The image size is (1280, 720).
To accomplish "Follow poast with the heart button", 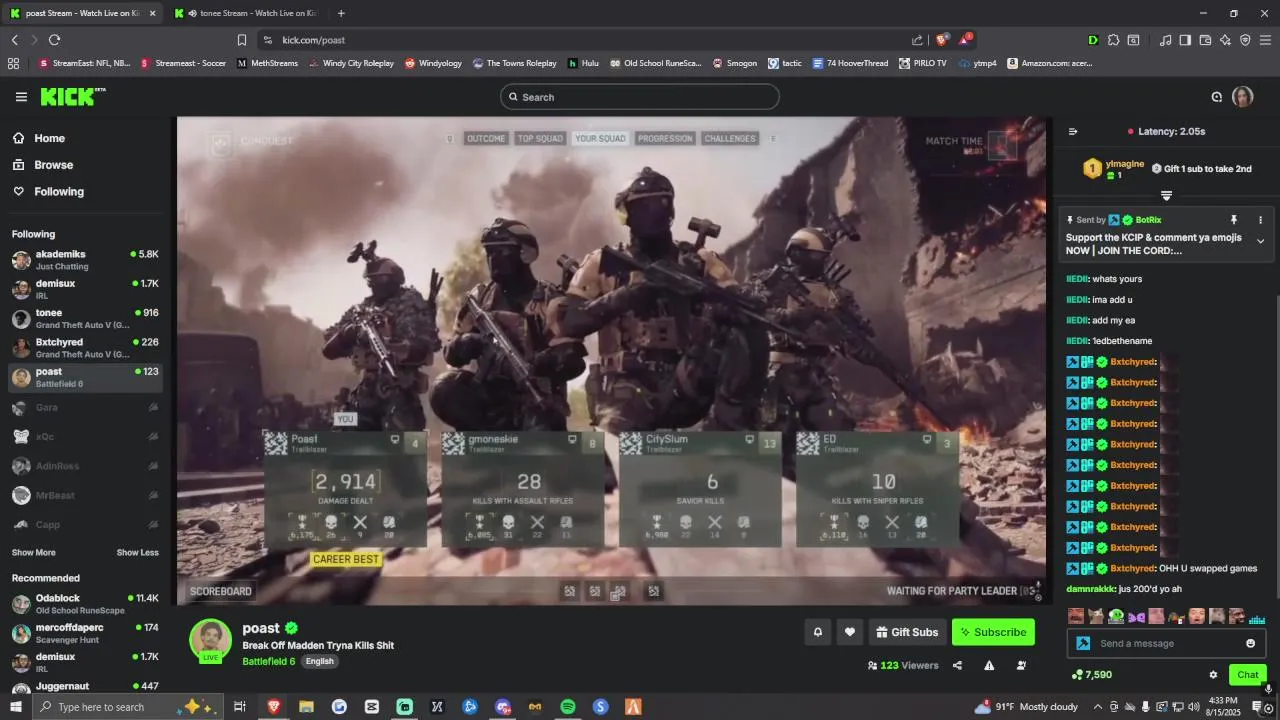I will click(850, 632).
